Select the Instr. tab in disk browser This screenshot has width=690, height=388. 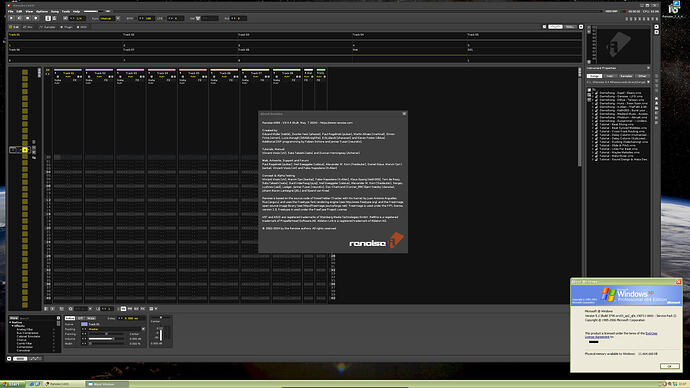coord(610,76)
